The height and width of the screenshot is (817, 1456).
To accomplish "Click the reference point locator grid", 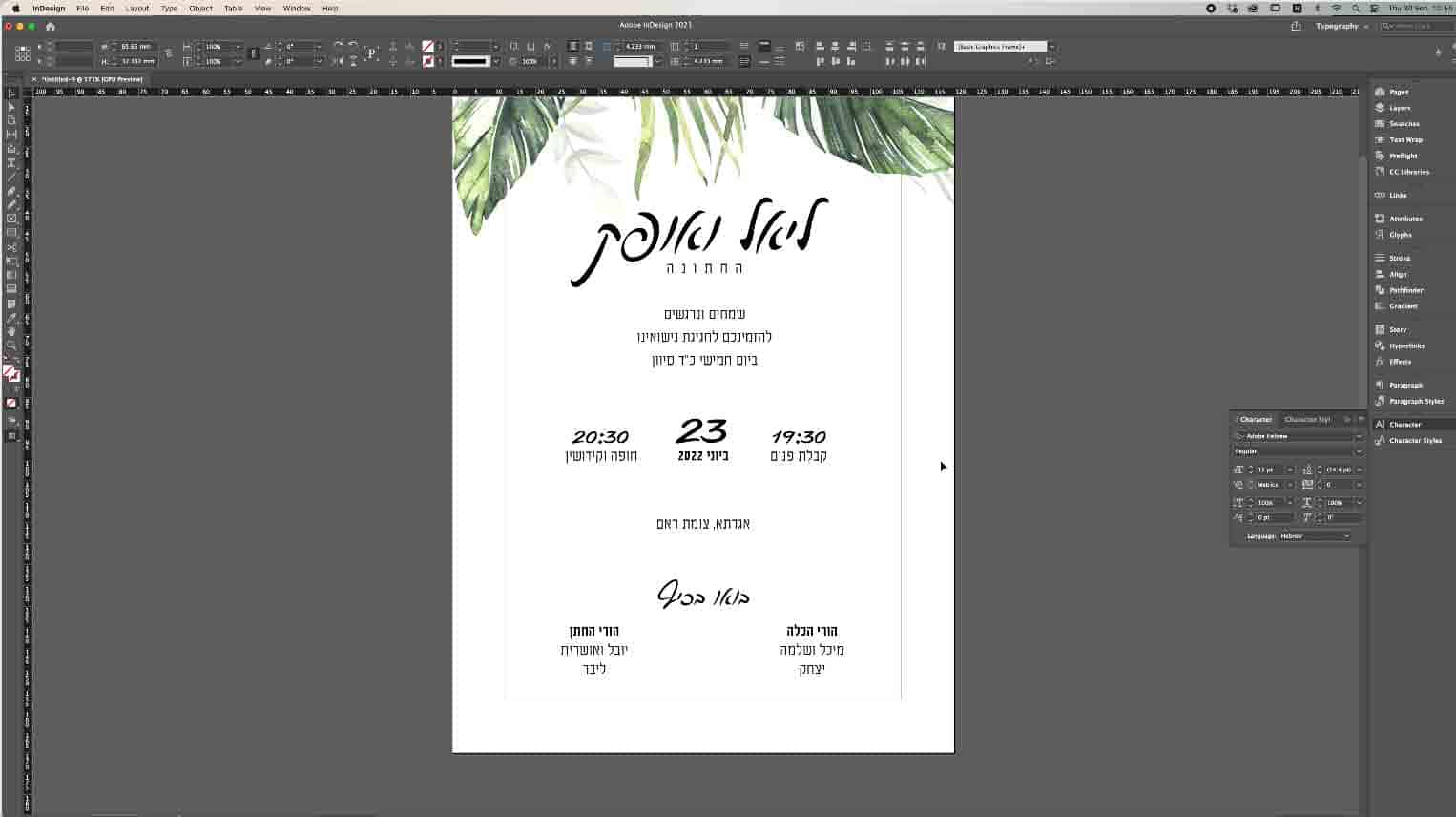I will (22, 53).
